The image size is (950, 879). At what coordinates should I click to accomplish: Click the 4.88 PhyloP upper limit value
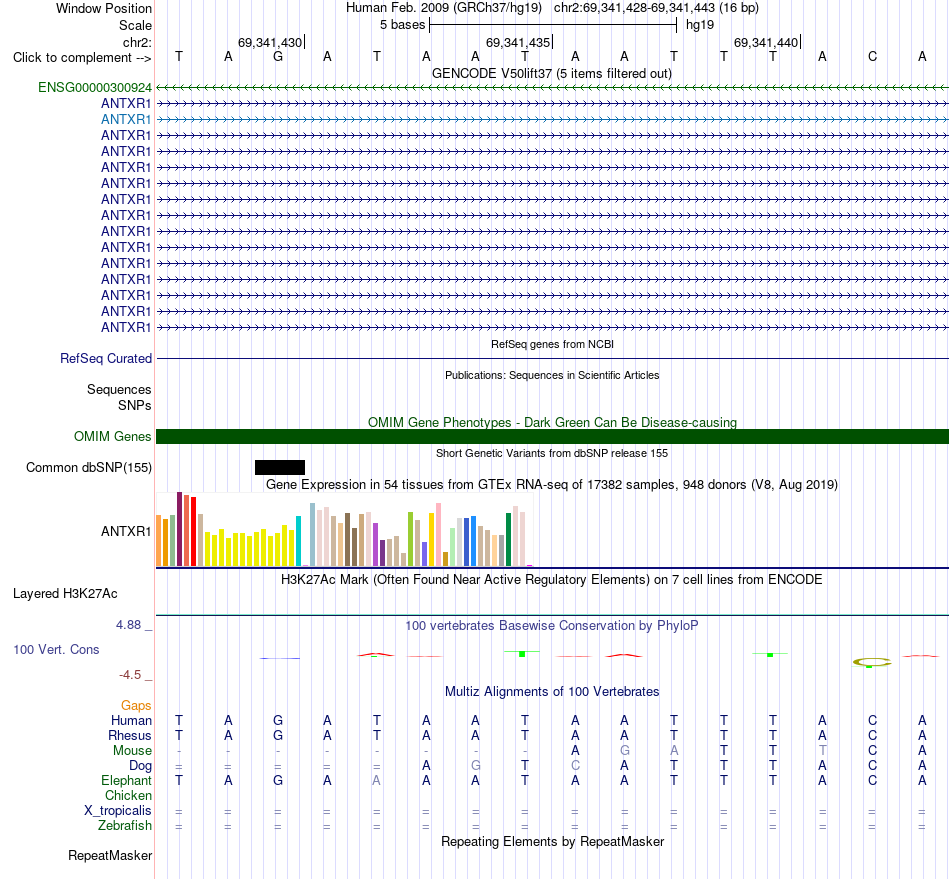128,625
